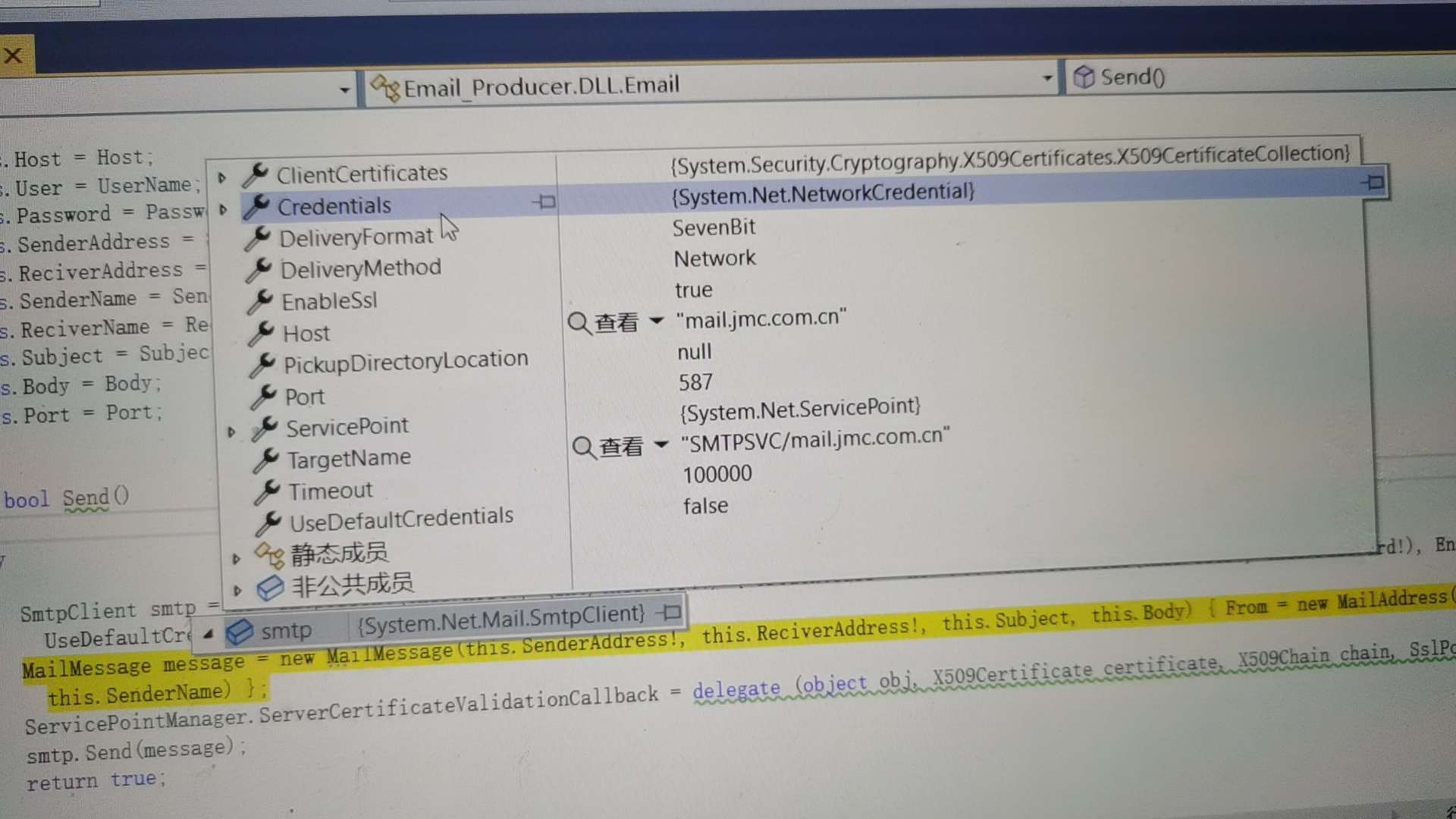Select the EnableSsl property row
Screen dimensions: 1456x819
point(329,301)
